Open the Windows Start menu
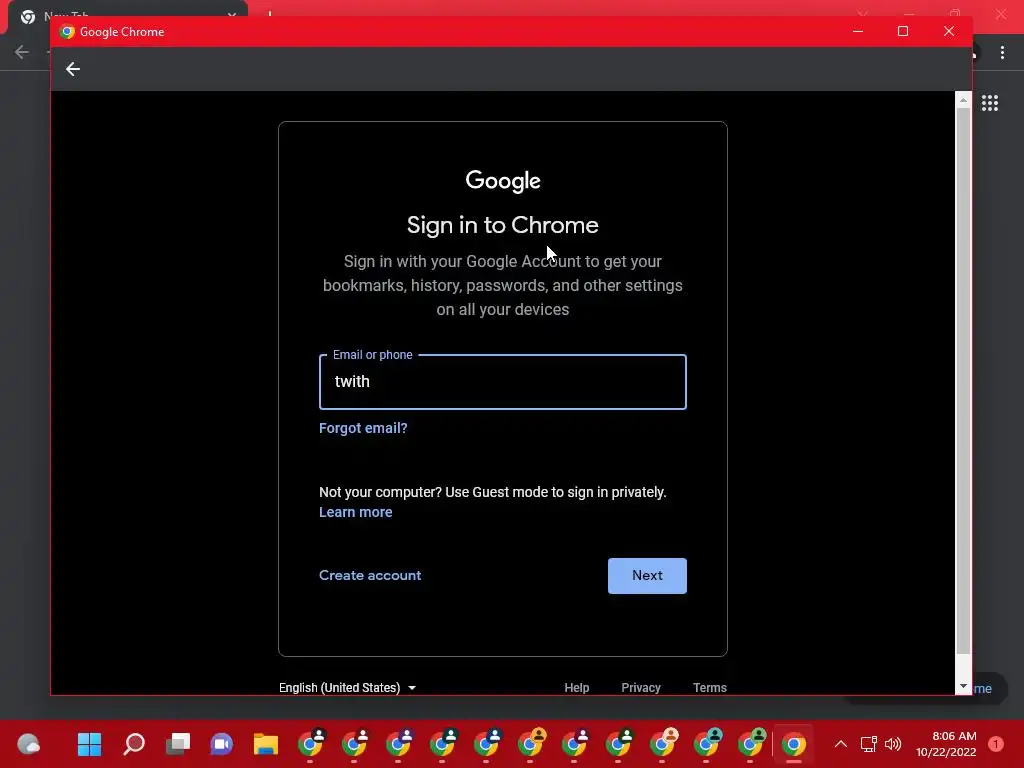1024x768 pixels. click(x=89, y=744)
